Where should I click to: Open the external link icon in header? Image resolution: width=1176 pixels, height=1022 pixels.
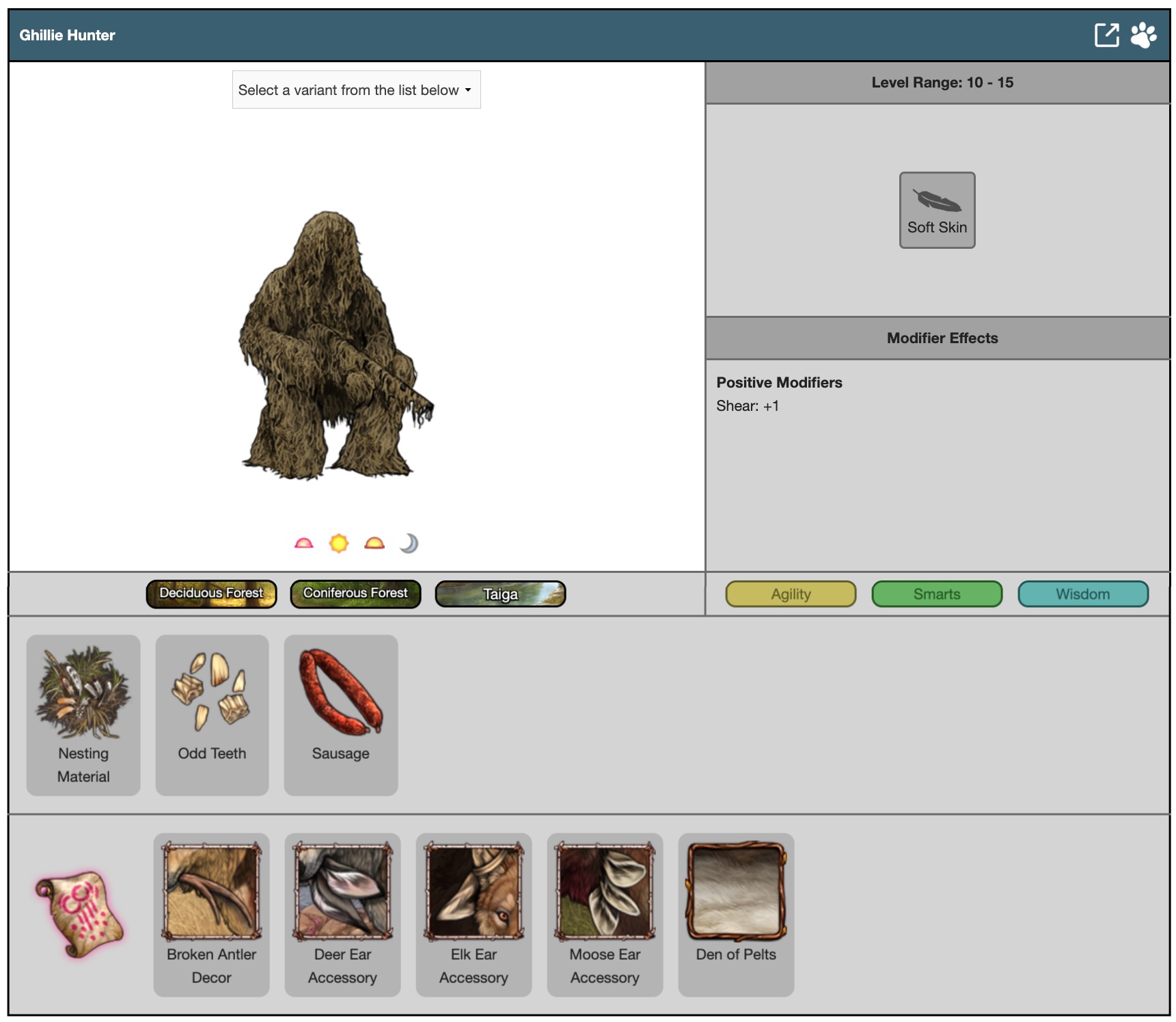click(1106, 35)
